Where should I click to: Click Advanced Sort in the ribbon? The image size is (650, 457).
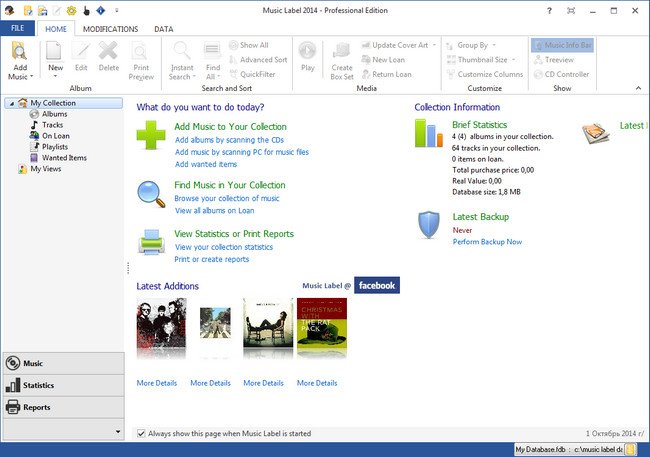(x=258, y=60)
